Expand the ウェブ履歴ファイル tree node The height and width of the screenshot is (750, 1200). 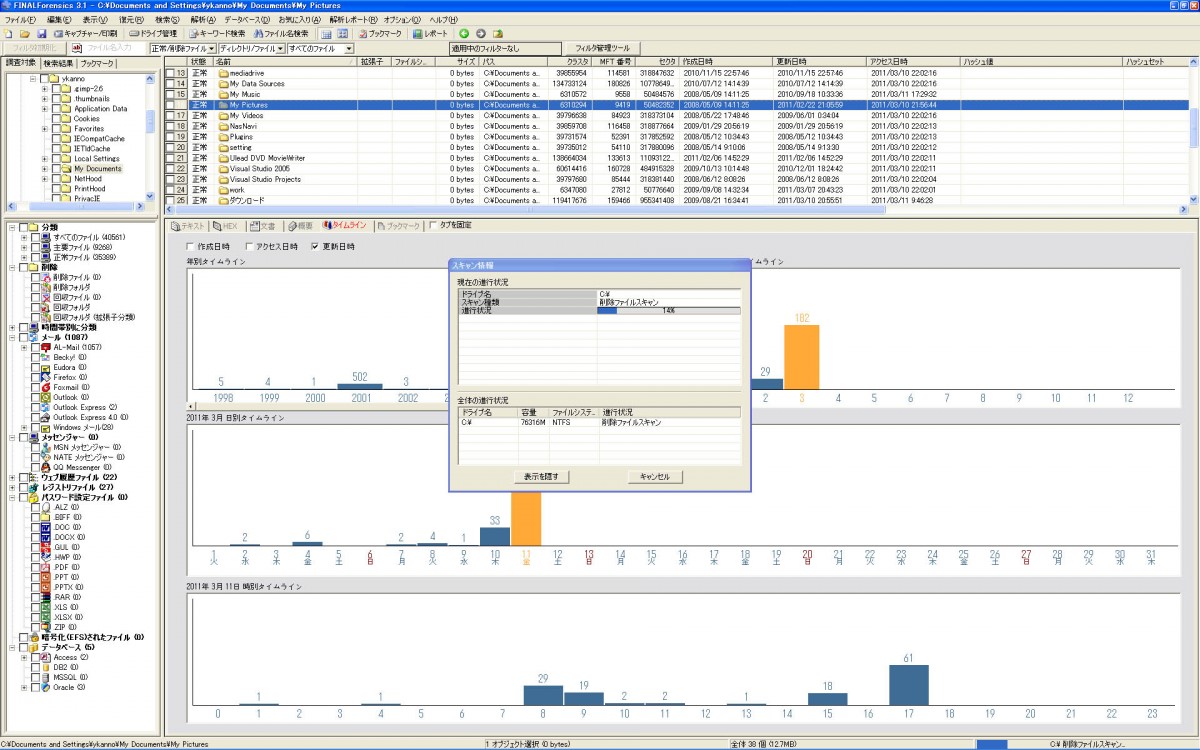point(12,477)
